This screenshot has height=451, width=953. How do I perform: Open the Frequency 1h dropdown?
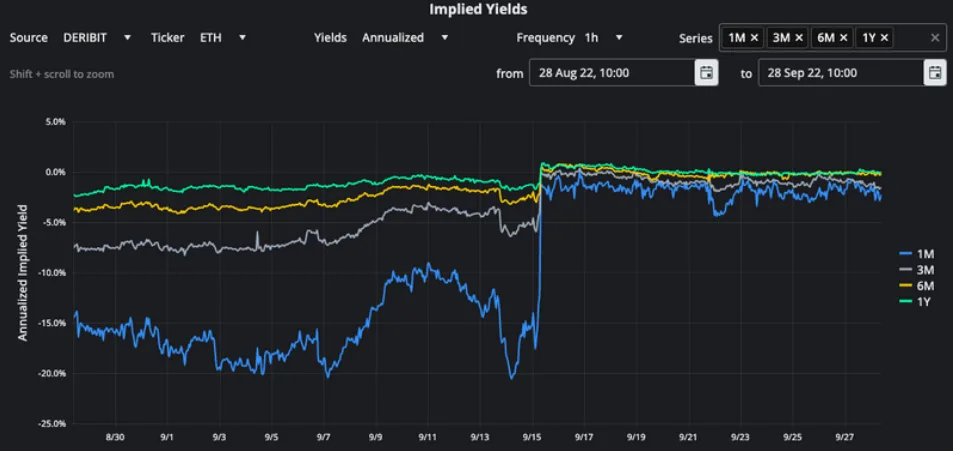tap(604, 38)
